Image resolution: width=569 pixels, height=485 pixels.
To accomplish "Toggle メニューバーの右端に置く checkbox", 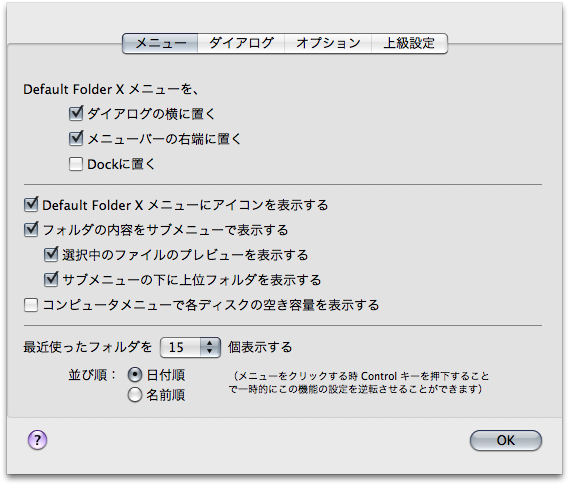I will [x=76, y=139].
